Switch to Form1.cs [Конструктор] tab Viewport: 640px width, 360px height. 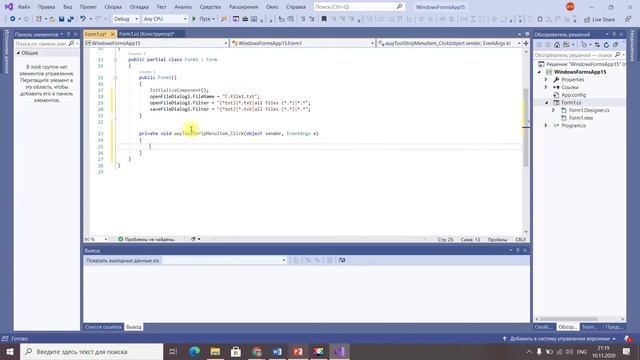[147, 34]
